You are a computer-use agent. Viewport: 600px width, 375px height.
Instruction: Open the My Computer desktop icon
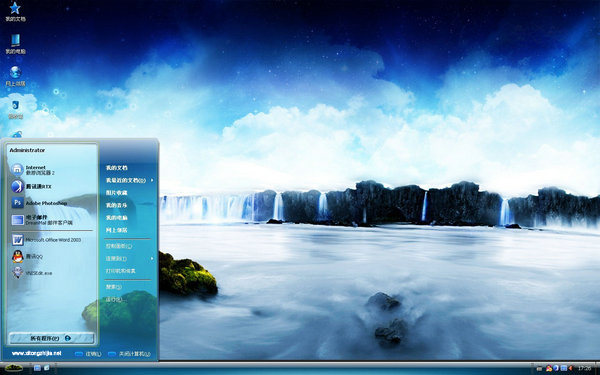pos(15,44)
